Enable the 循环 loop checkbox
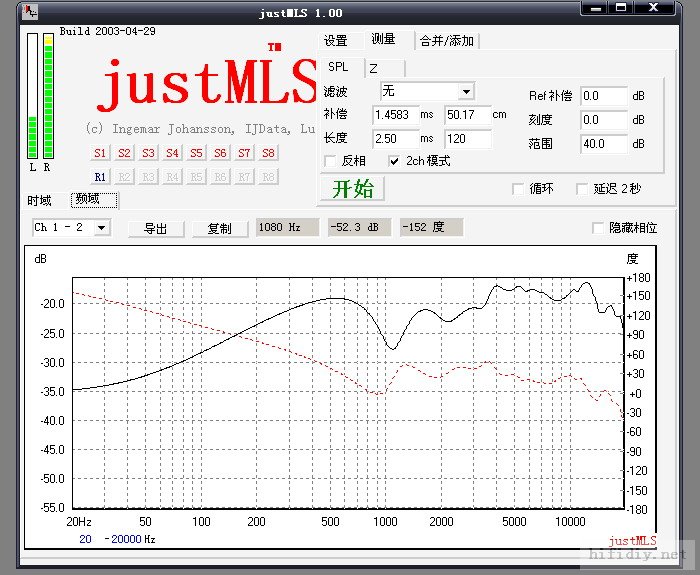Viewport: 700px width, 575px height. click(518, 188)
